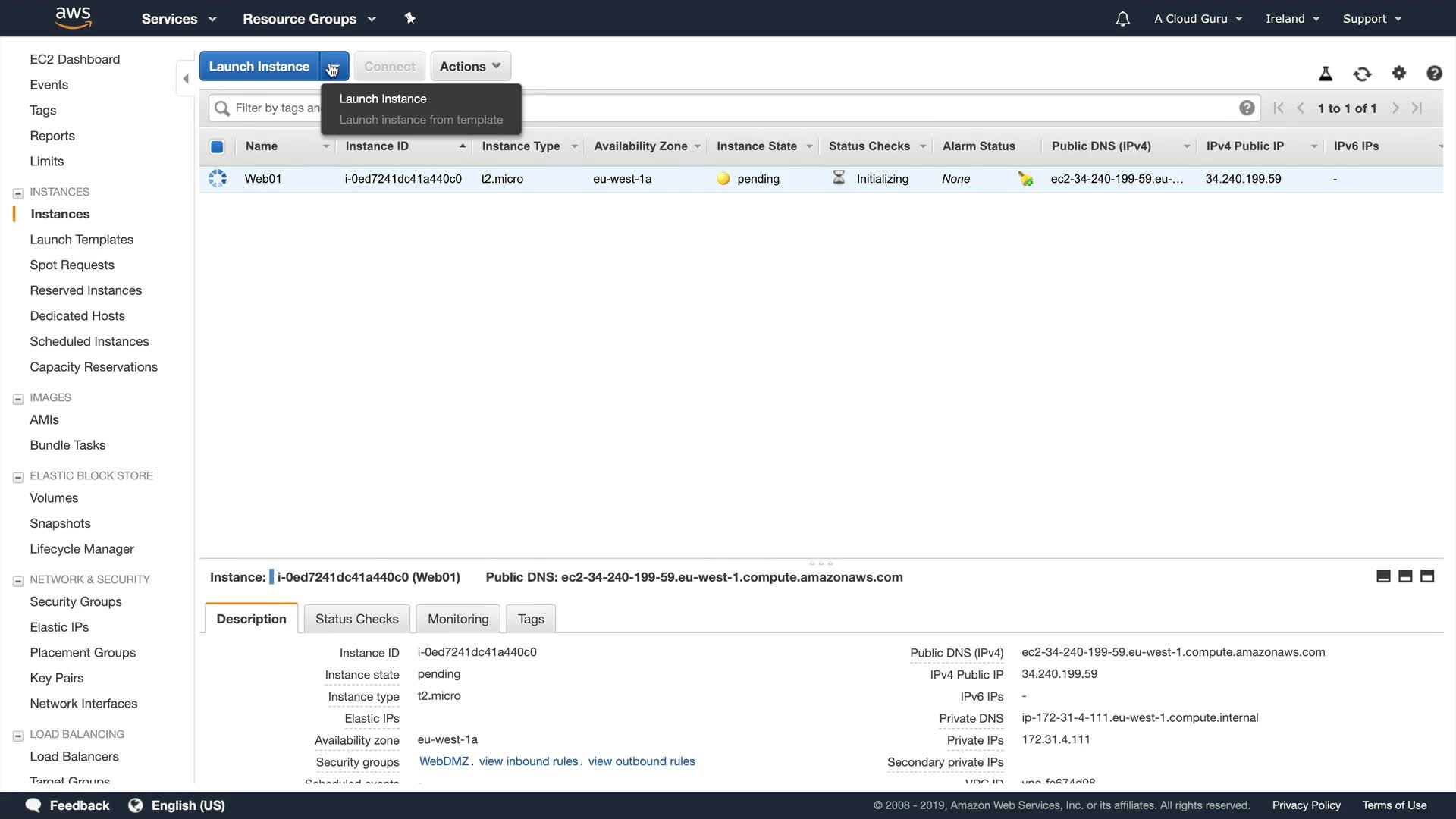Choose Launch instance from template

tap(421, 120)
